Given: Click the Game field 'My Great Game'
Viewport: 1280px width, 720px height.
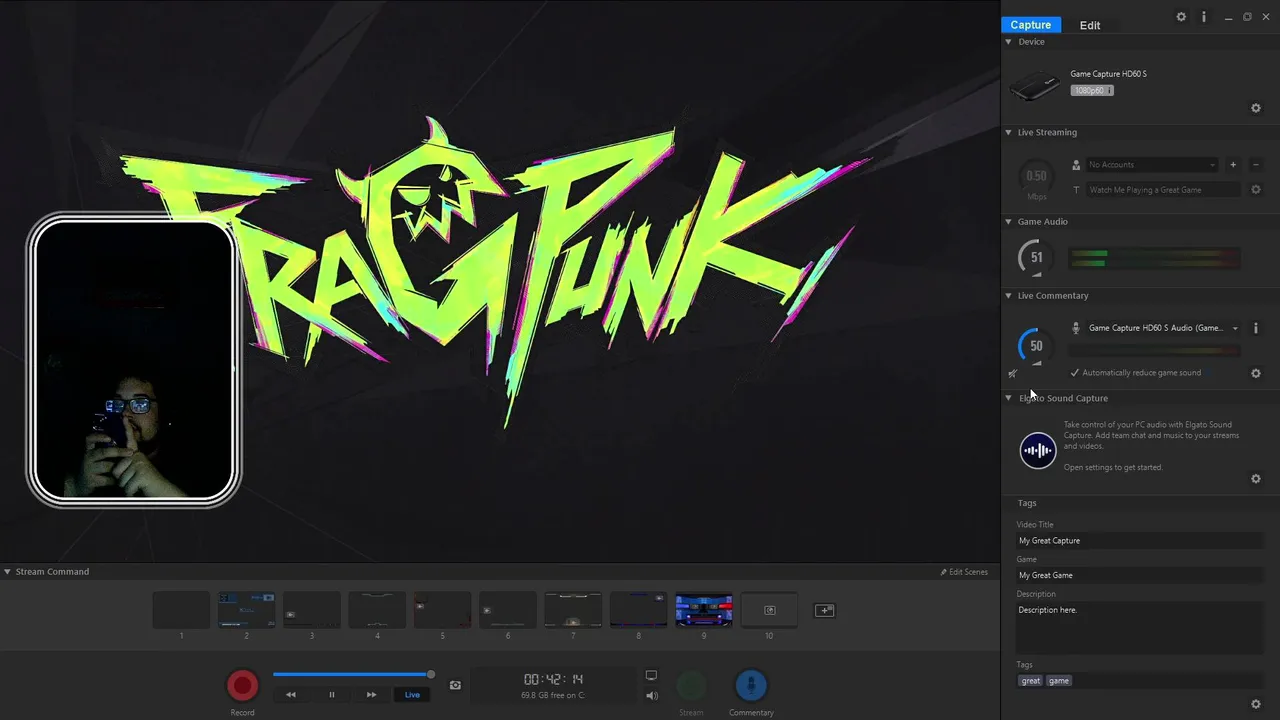Looking at the screenshot, I should [1140, 576].
